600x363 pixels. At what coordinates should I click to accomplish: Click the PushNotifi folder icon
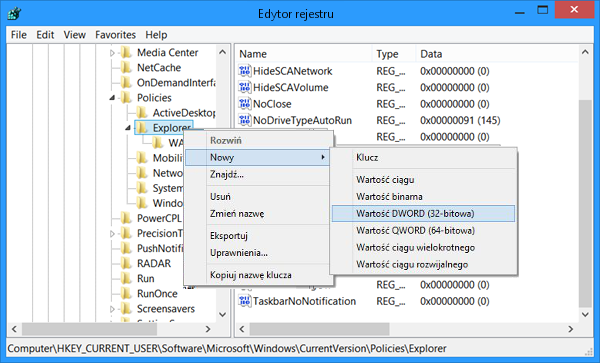[126, 248]
